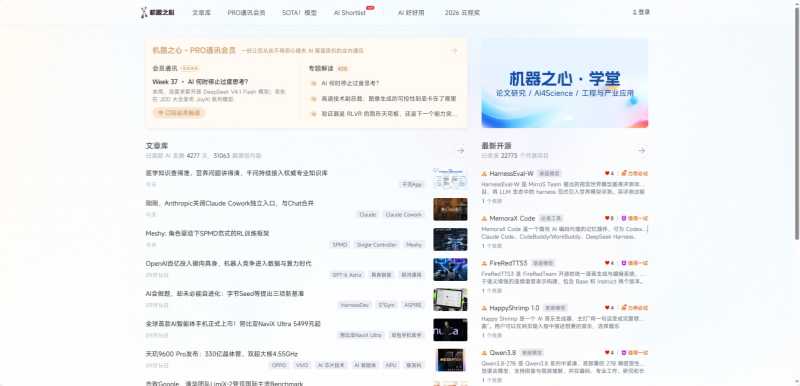Open thumbnail of NaviX Ultra article
The width and height of the screenshot is (800, 386).
450,329
